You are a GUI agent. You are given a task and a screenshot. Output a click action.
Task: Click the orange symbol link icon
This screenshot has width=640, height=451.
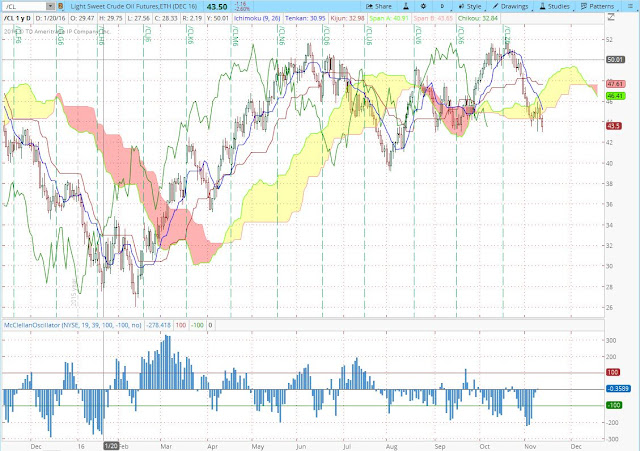60,7
